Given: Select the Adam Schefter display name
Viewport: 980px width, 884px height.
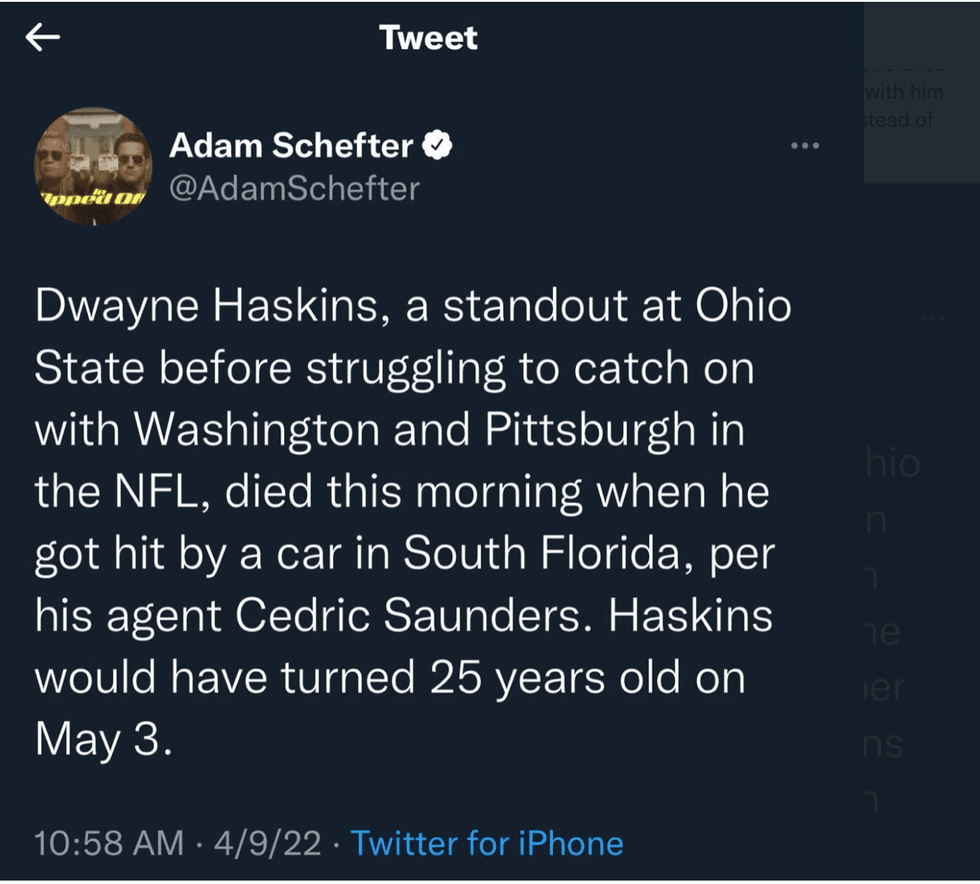Looking at the screenshot, I should pos(290,144).
